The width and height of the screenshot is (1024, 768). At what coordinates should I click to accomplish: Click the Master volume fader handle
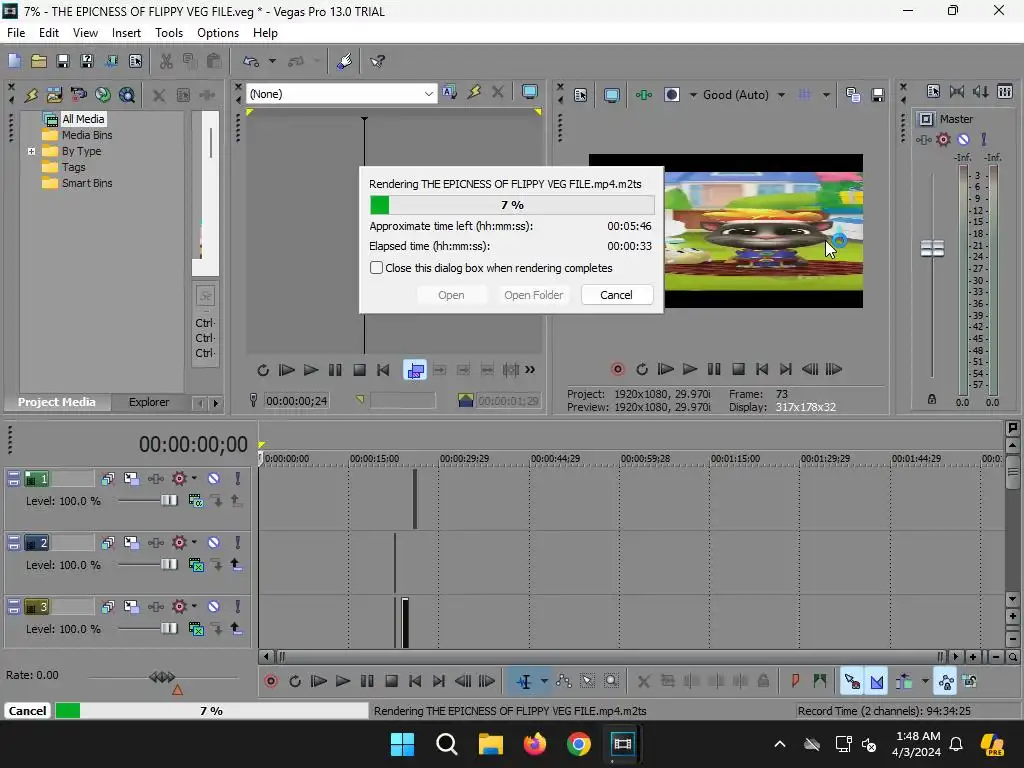932,248
